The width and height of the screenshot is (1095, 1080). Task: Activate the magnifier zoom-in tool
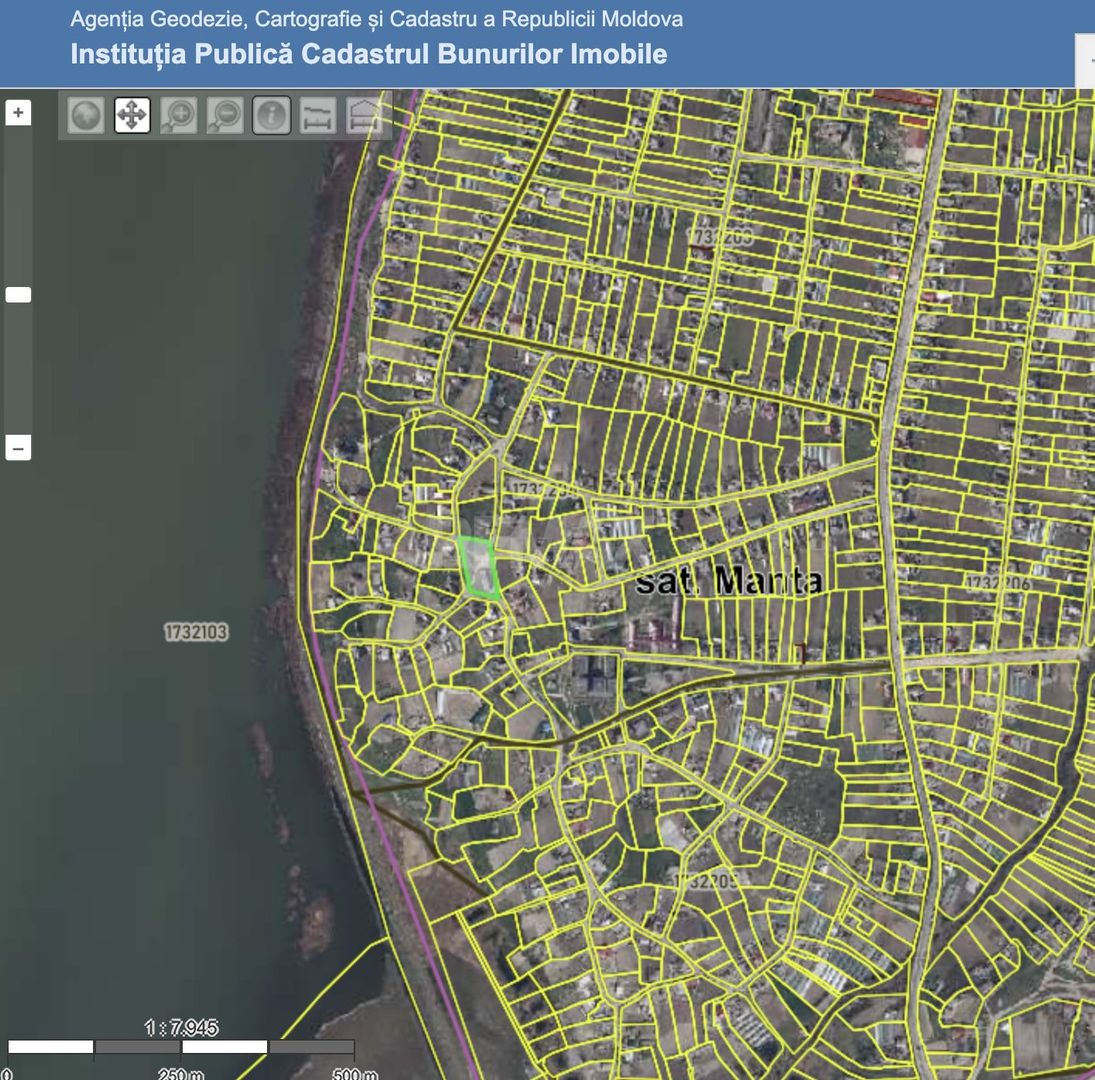tap(178, 115)
